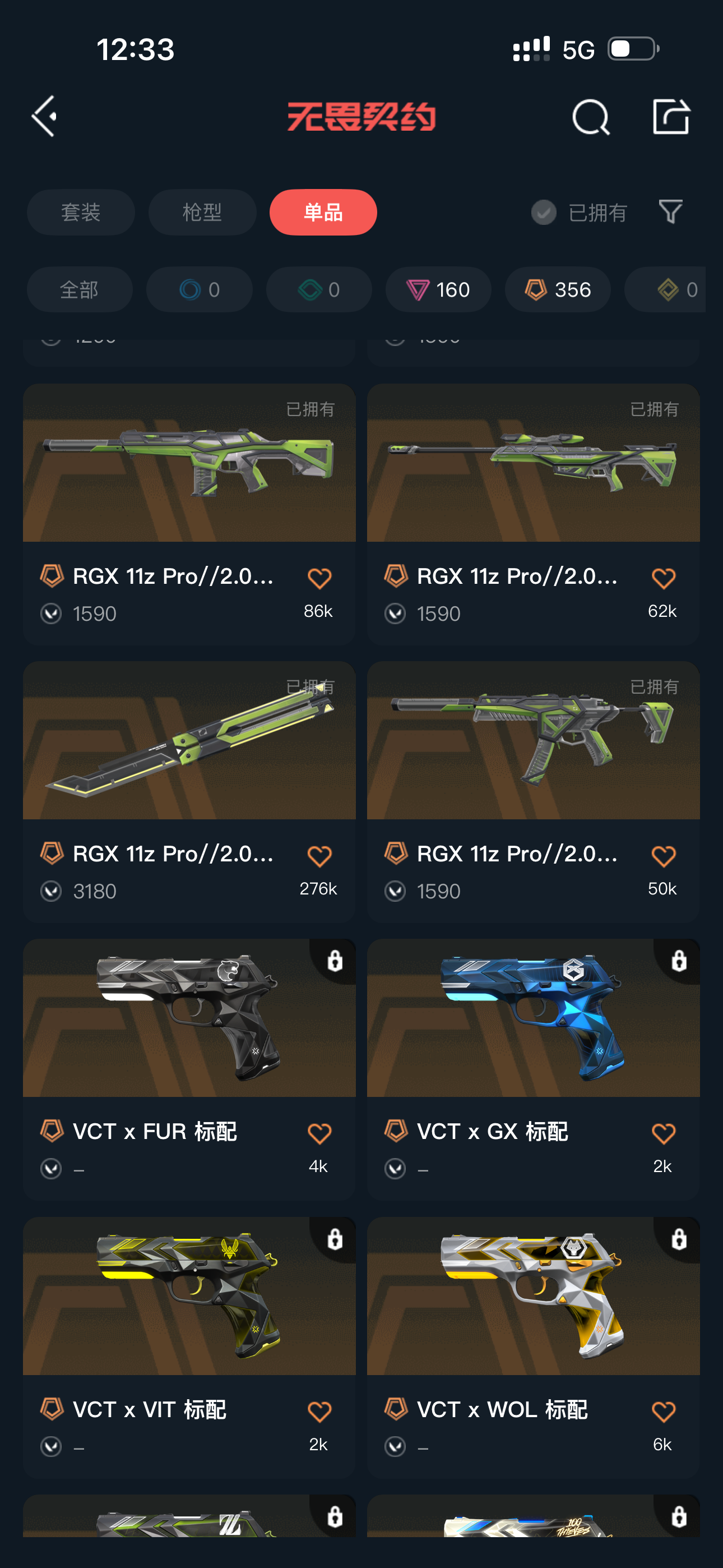Select the 356 orange tier filter
723x1568 pixels.
pos(558,289)
